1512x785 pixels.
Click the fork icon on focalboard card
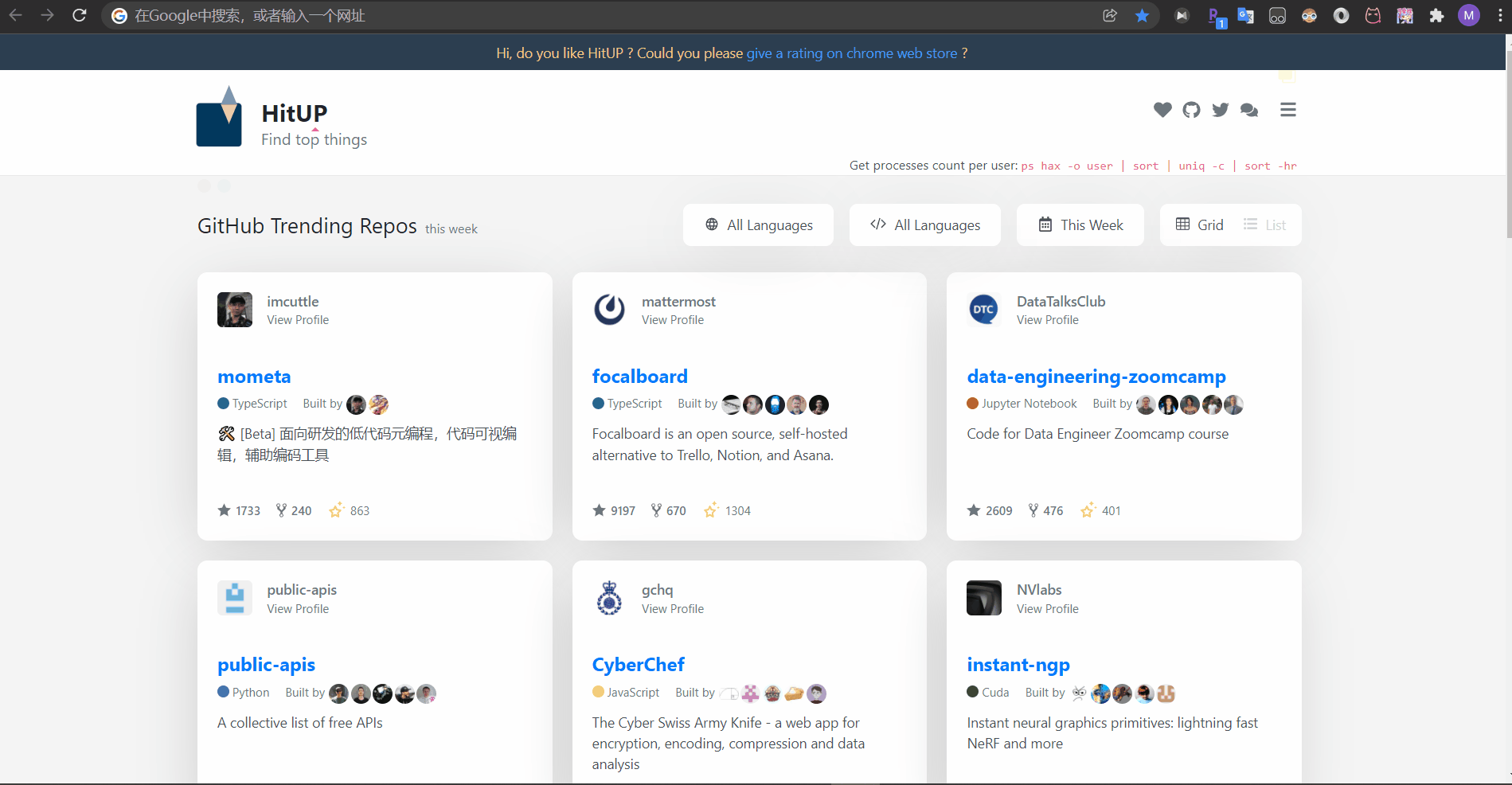point(656,510)
